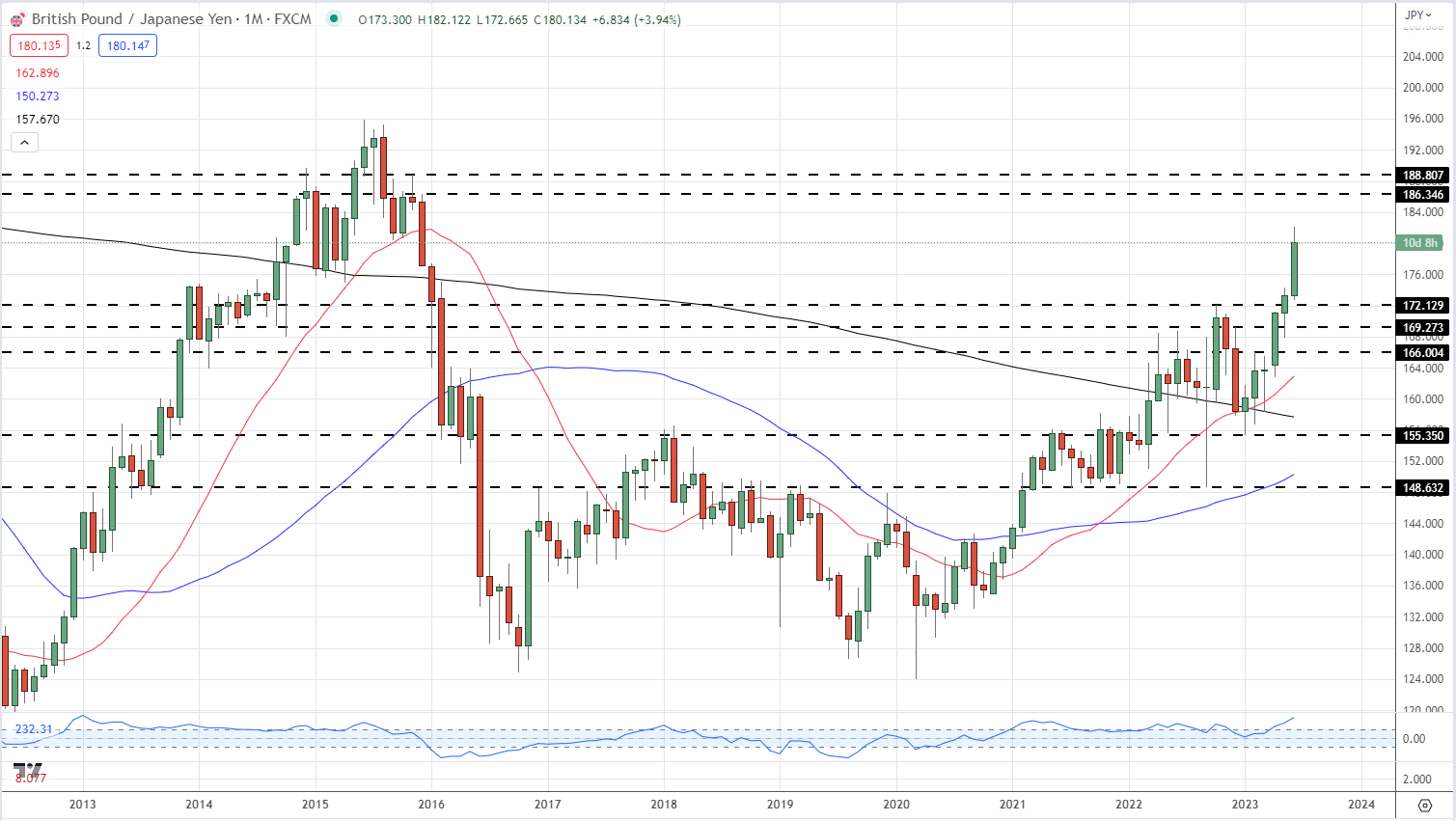The image size is (1456, 821).
Task: Click the 160.000 price axis tick
Action: click(1423, 399)
